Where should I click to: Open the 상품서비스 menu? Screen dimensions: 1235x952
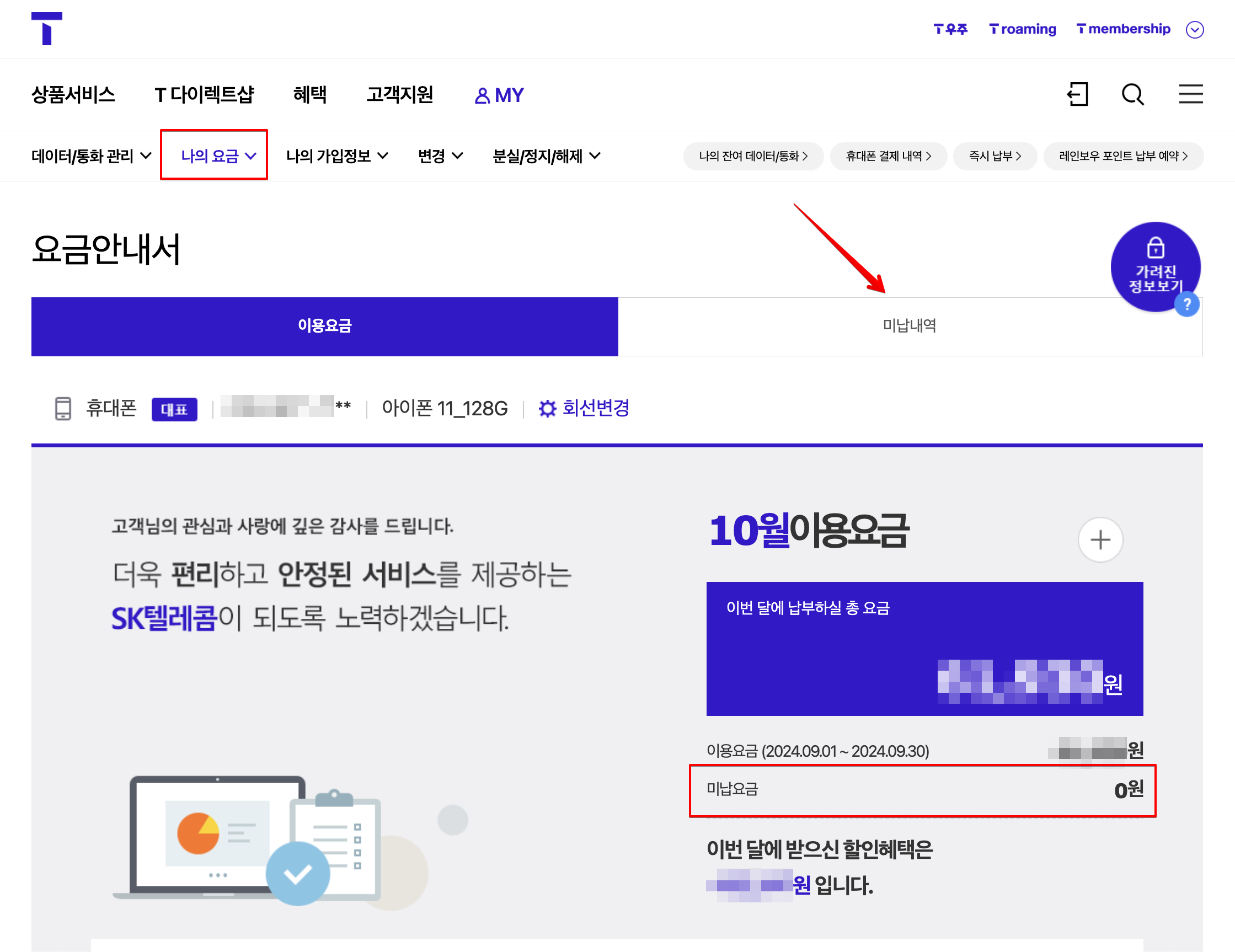pos(73,94)
